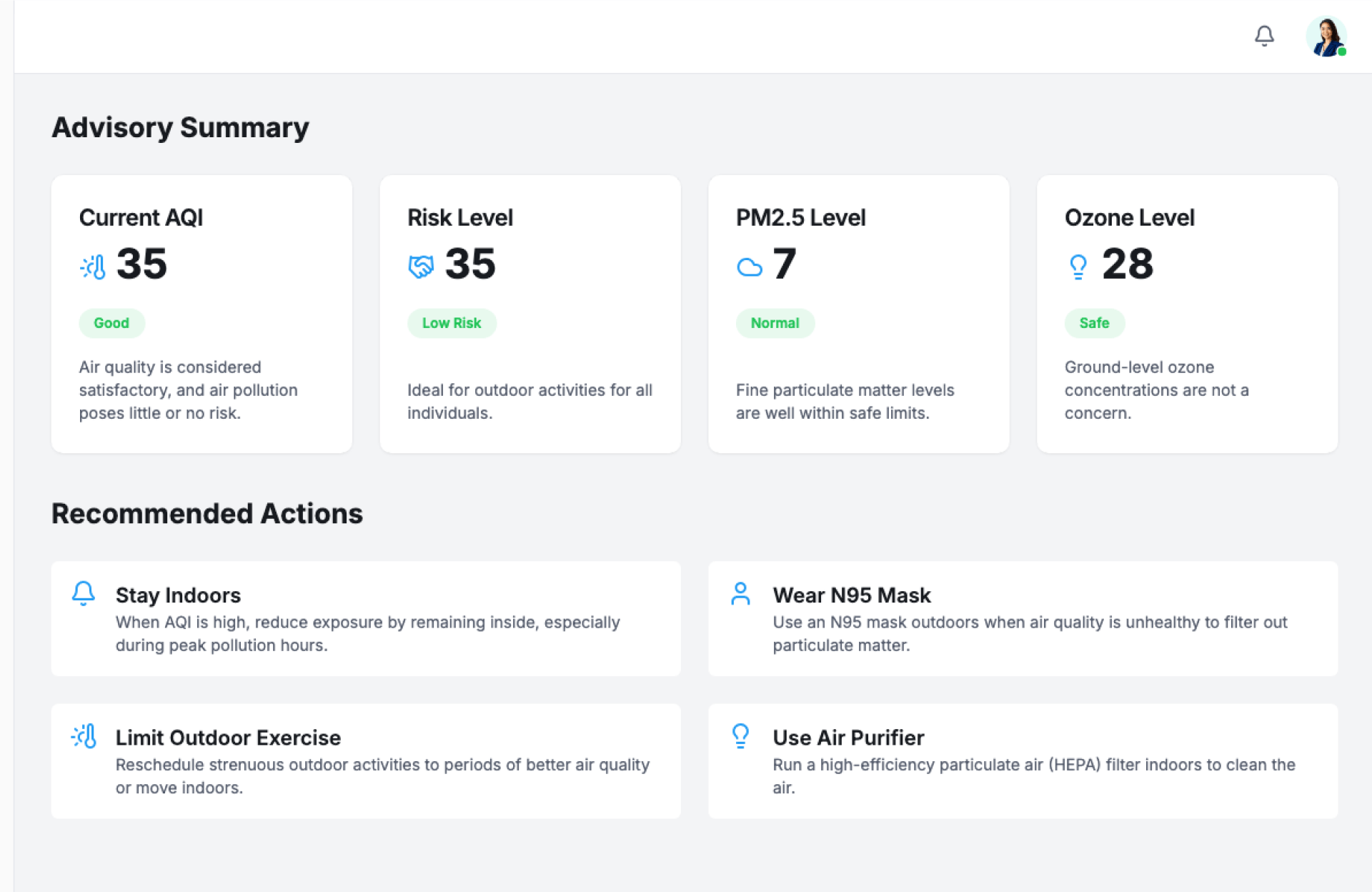1372x892 pixels.
Task: Select the Wear N95 Mask heading
Action: [x=851, y=595]
